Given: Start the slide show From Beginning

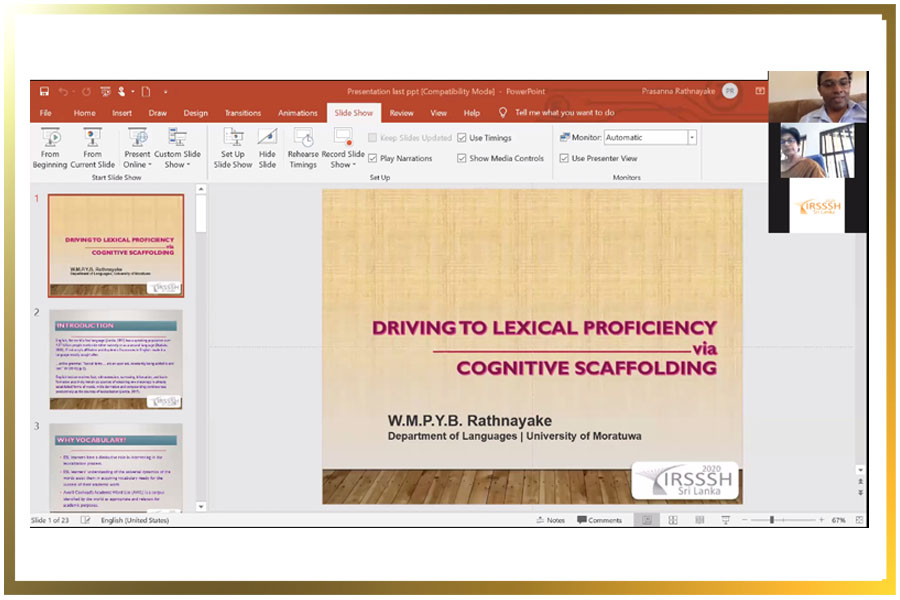Looking at the screenshot, I should tap(50, 148).
